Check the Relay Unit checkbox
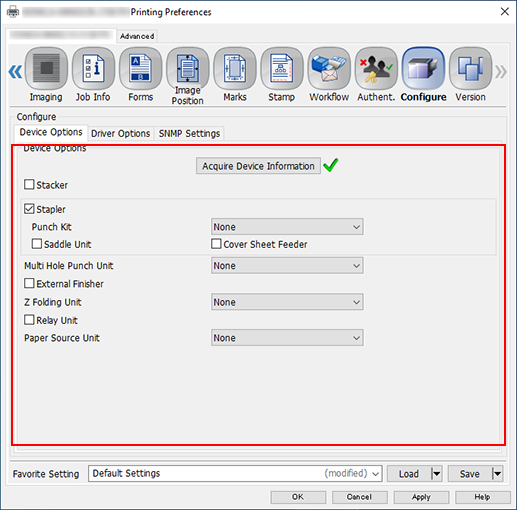This screenshot has width=517, height=510. [29, 320]
